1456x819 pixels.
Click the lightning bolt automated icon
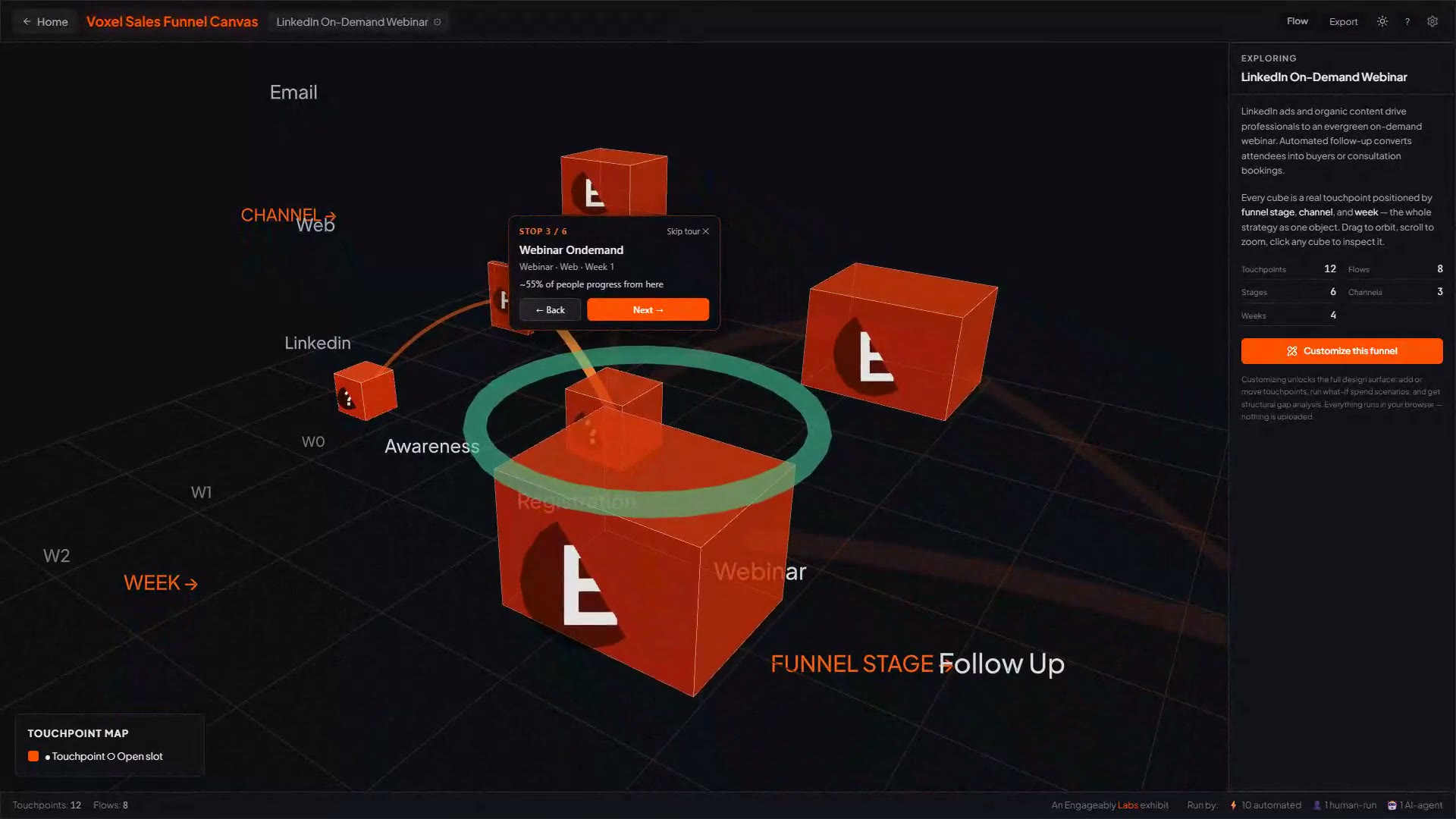[1233, 805]
